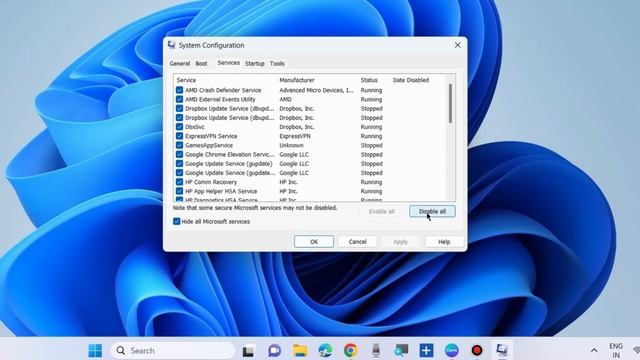Open the blue plus app in the taskbar

pyautogui.click(x=427, y=350)
